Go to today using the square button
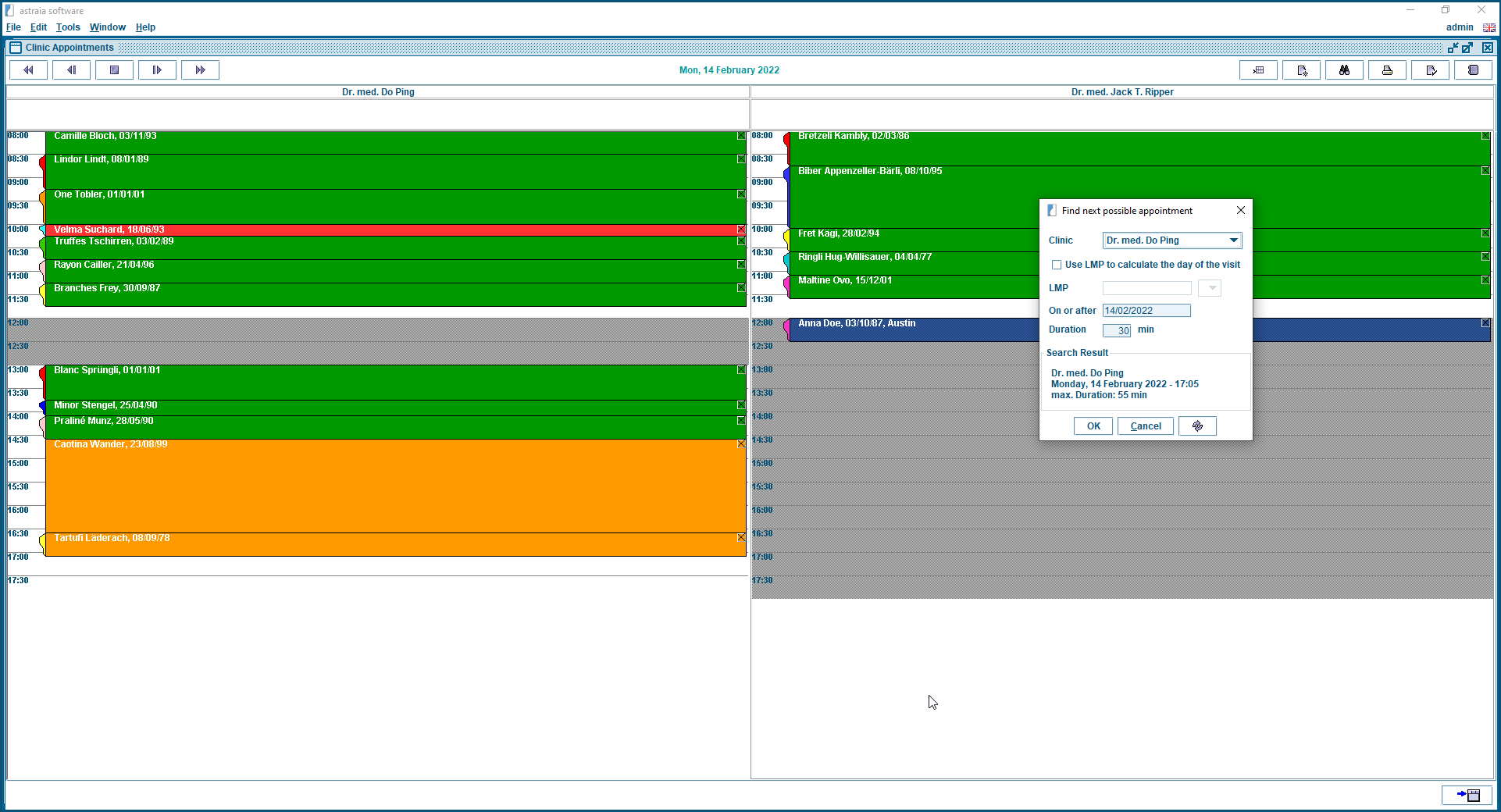 point(114,70)
